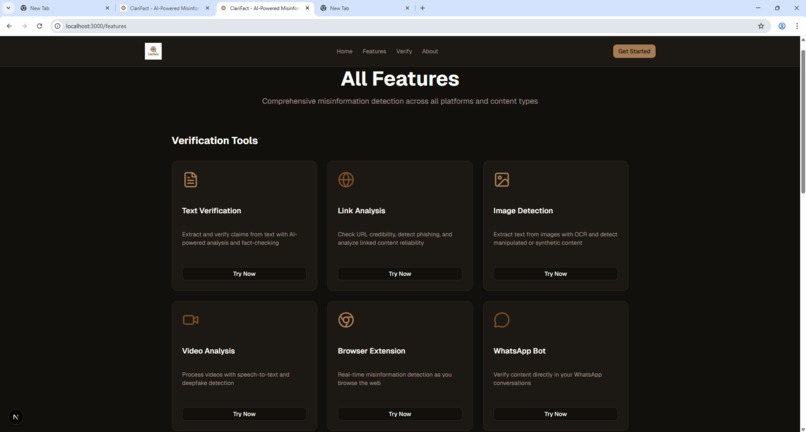Open the browser profile avatar
This screenshot has width=806, height=432.
click(x=782, y=26)
